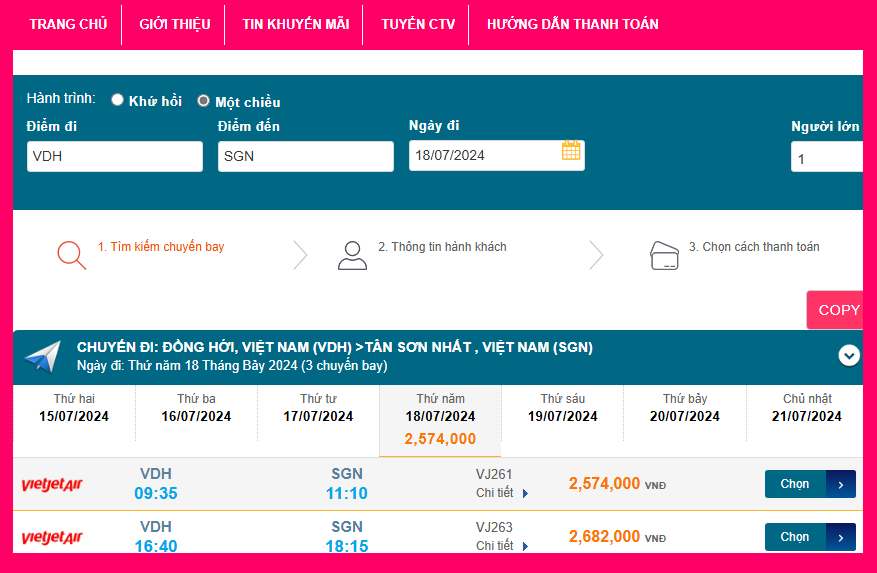Open the Trang chủ menu item
The height and width of the screenshot is (573, 877).
(x=68, y=24)
